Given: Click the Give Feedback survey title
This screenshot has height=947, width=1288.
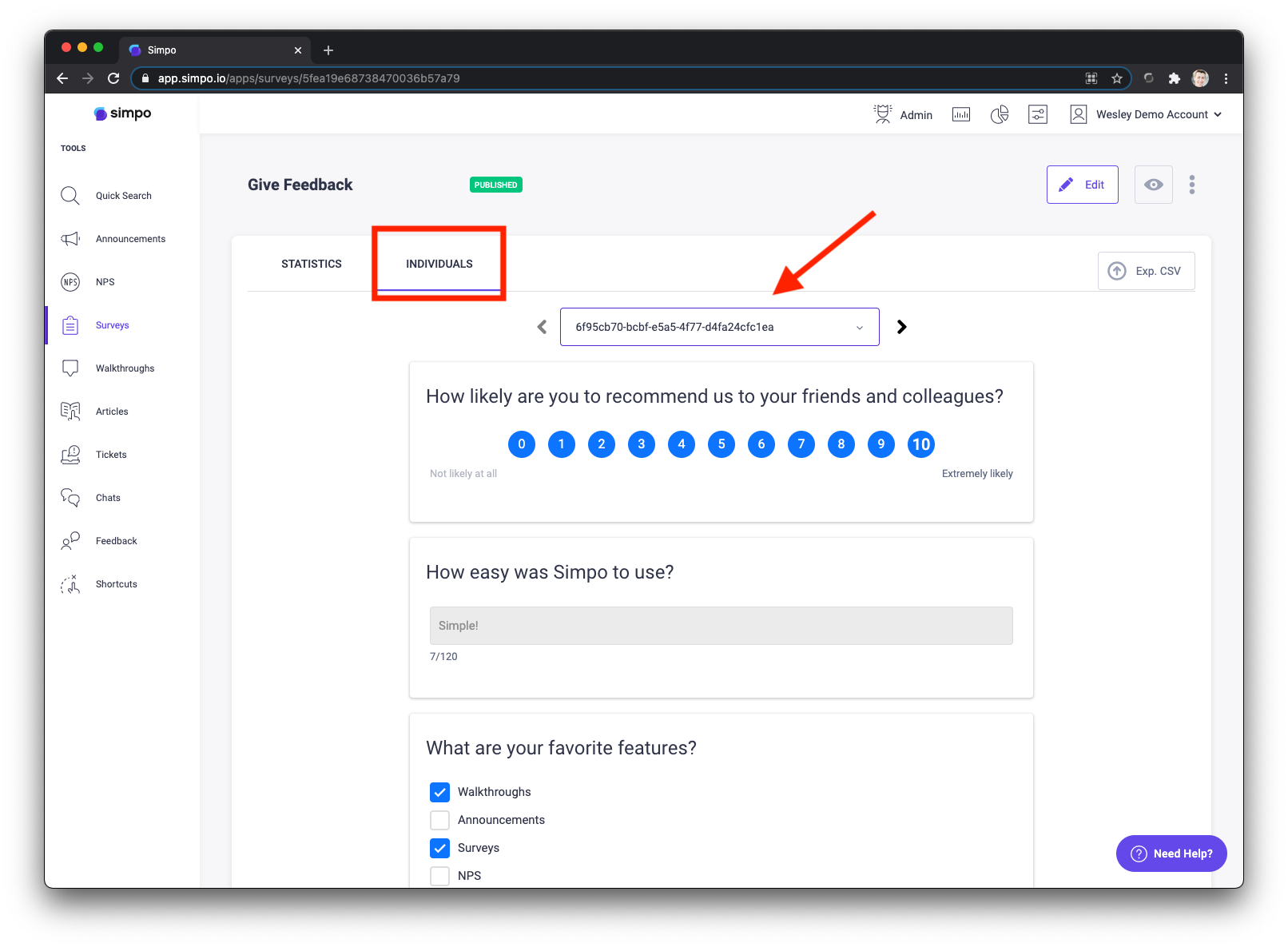Looking at the screenshot, I should click(x=300, y=185).
